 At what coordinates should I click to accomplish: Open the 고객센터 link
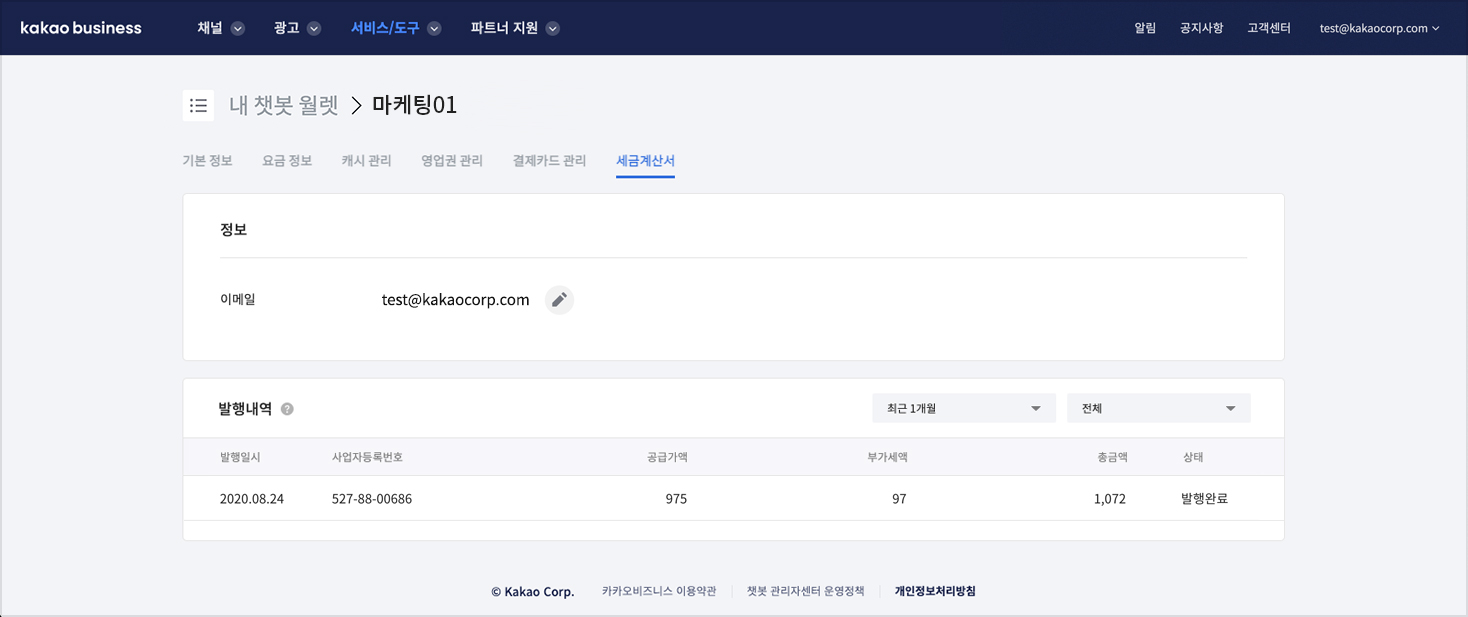click(1268, 28)
